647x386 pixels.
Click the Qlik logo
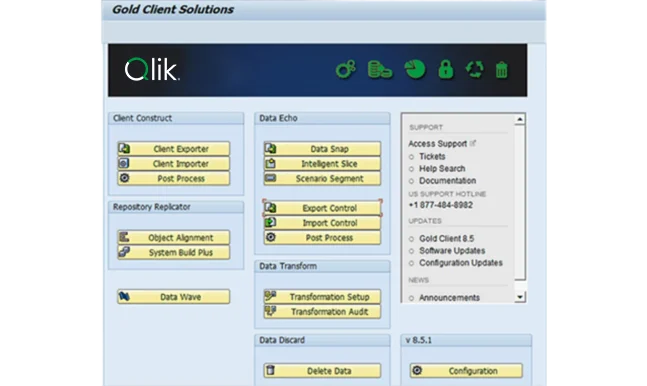coord(152,69)
